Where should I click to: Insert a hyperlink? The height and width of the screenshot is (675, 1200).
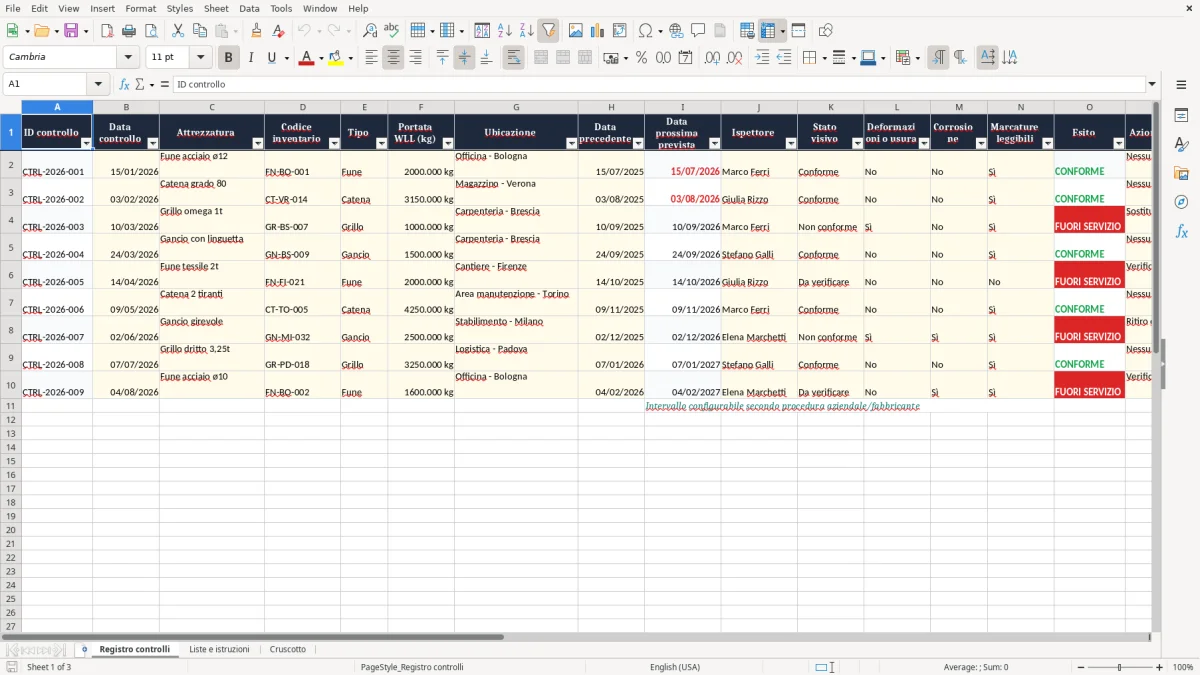[x=676, y=31]
